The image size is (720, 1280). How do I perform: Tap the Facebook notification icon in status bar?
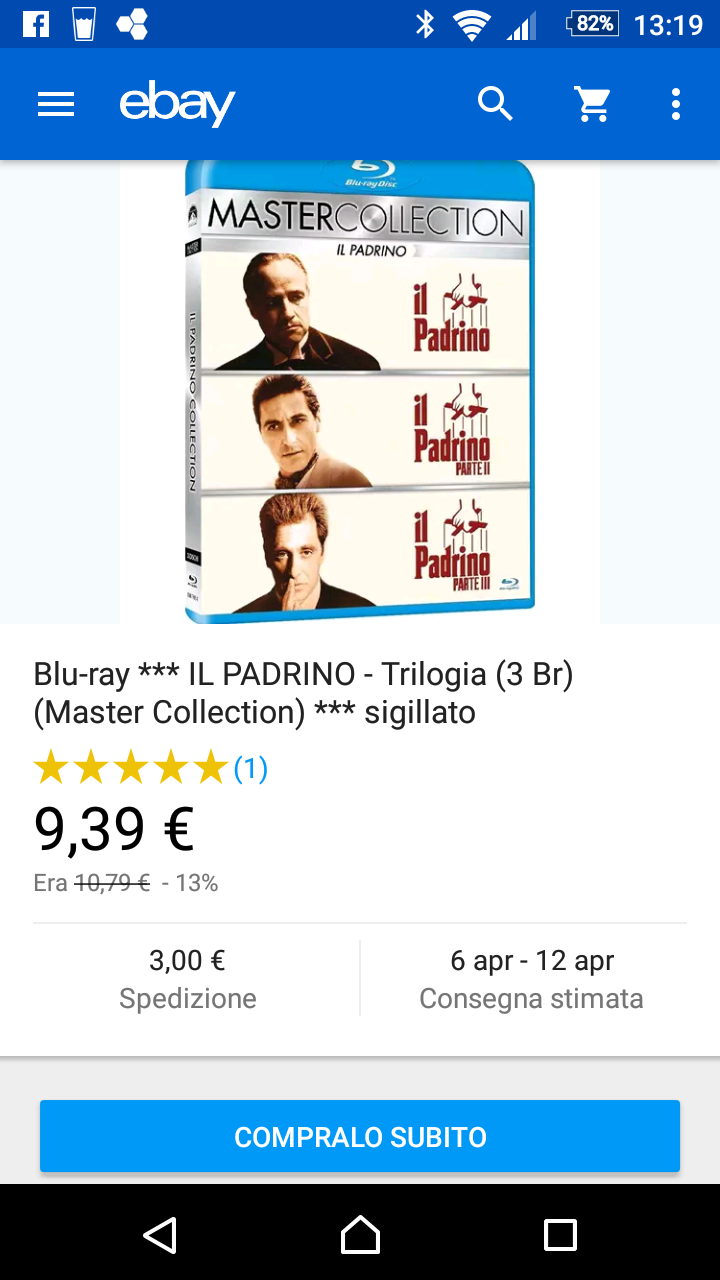click(35, 24)
